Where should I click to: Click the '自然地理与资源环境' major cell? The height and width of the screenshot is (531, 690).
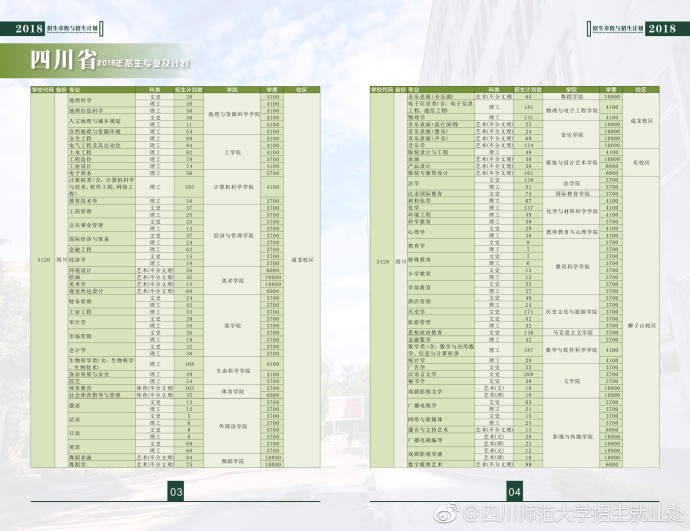[x=102, y=132]
